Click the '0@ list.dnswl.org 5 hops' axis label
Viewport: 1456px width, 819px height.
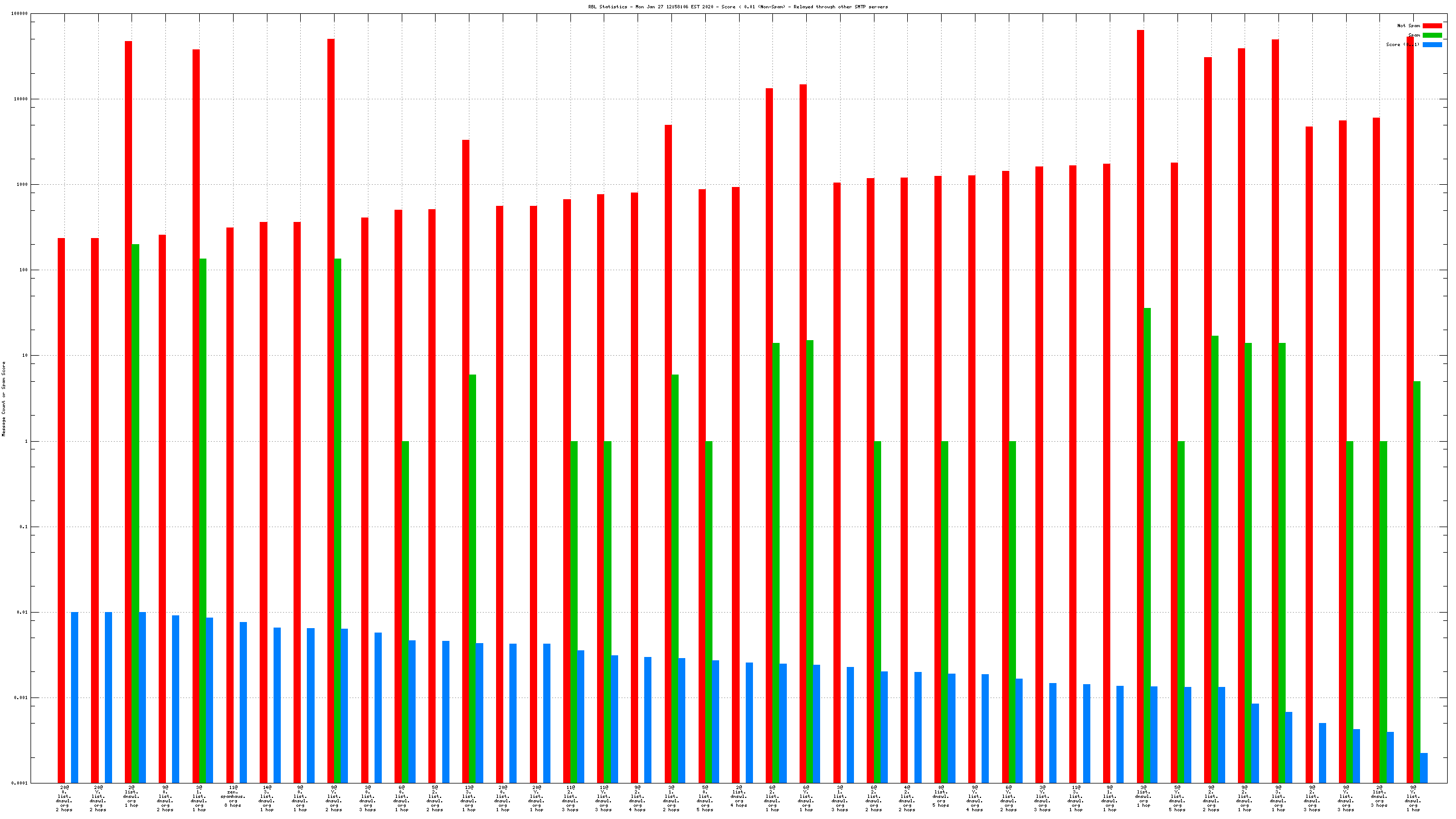tap(941, 796)
